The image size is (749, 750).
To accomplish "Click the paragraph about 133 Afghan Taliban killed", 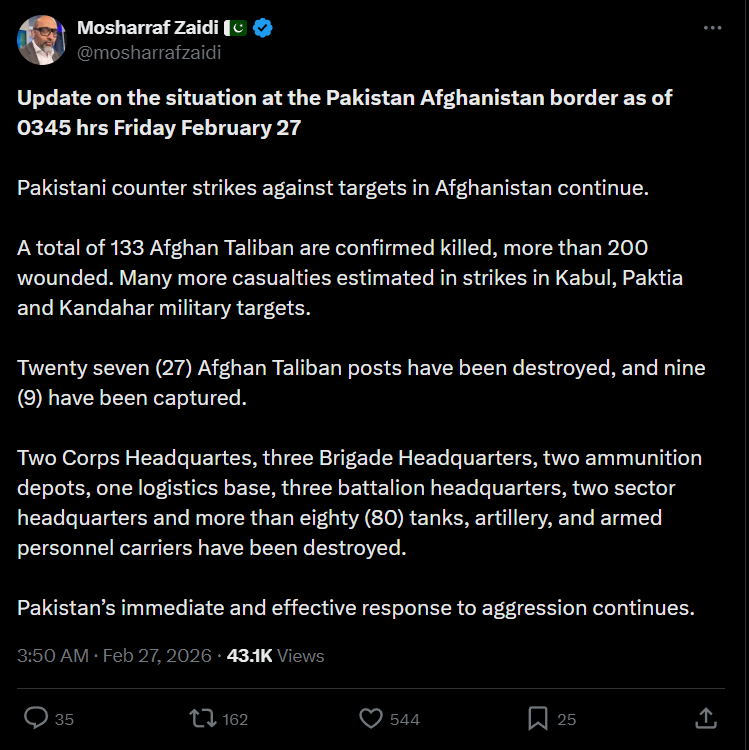I will (349, 277).
